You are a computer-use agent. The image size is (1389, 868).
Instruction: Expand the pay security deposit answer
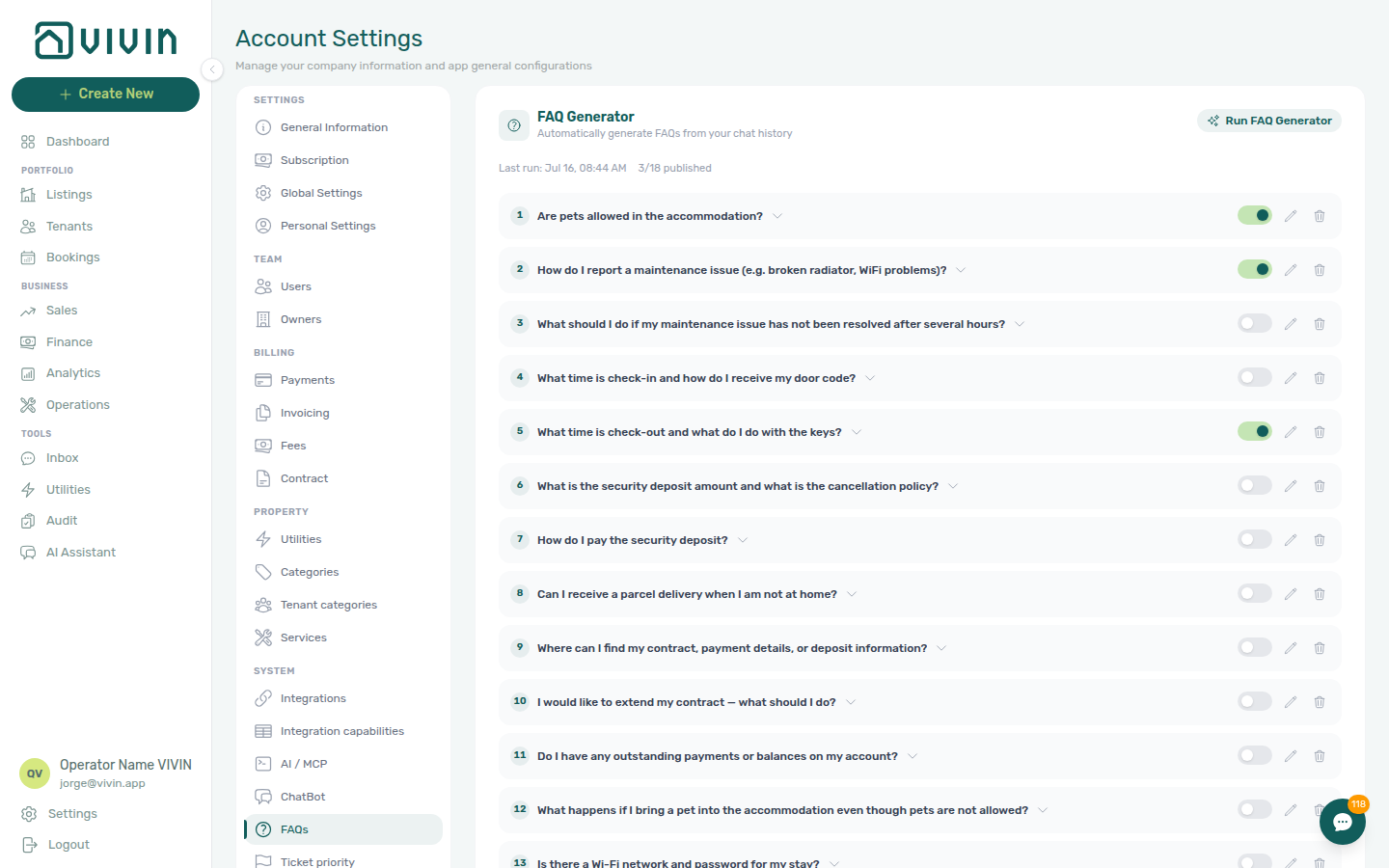click(743, 540)
